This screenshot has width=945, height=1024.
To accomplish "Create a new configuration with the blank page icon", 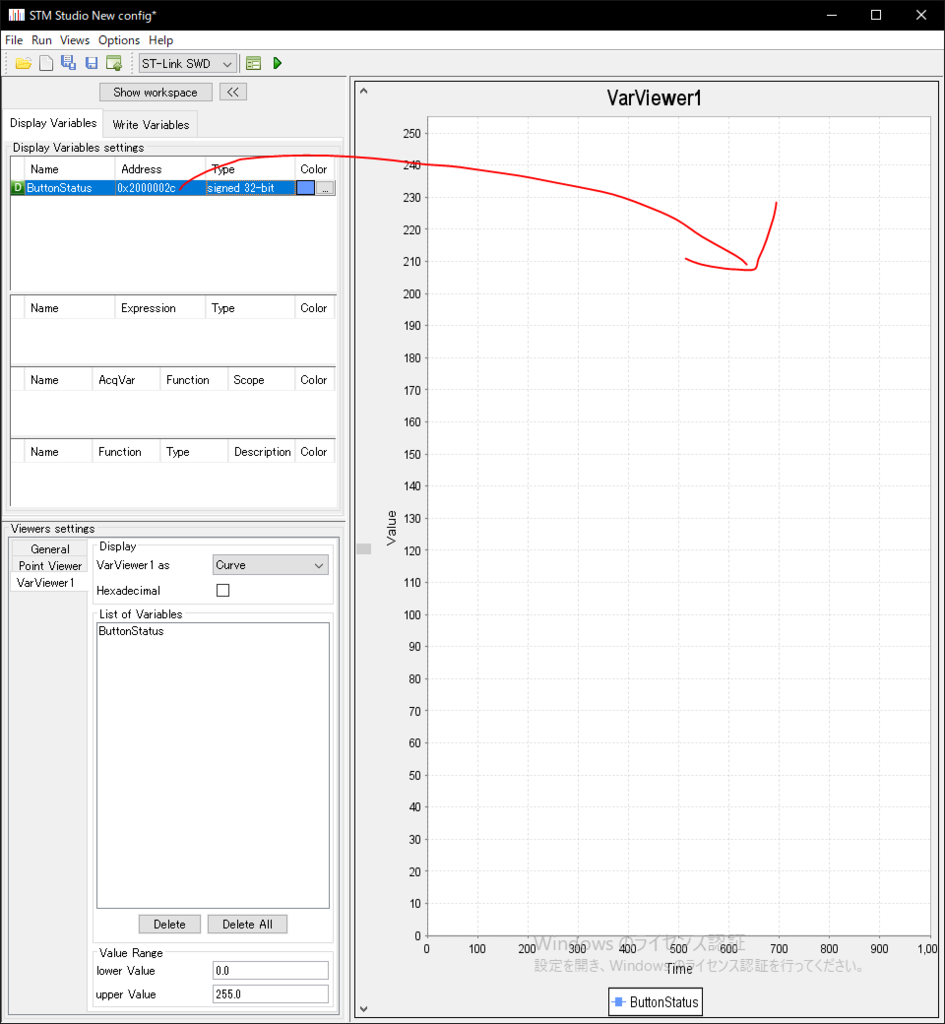I will tap(46, 63).
